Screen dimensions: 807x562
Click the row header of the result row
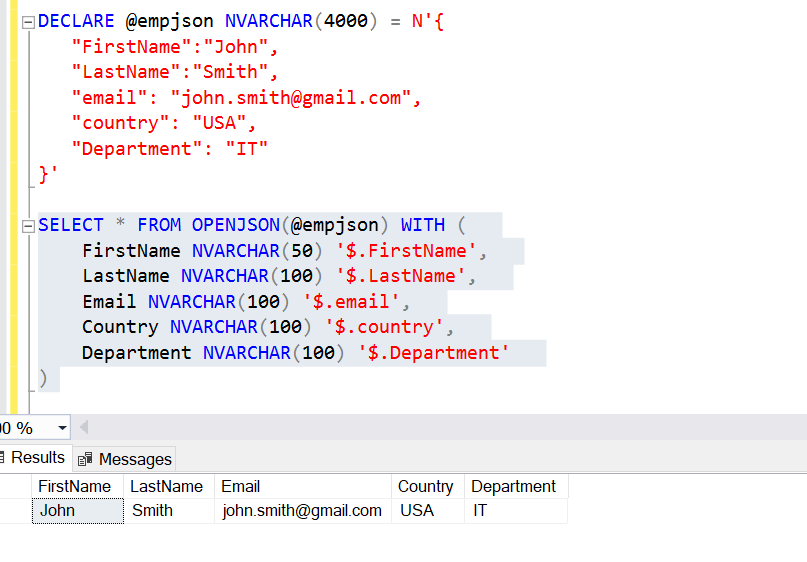[x=15, y=511]
